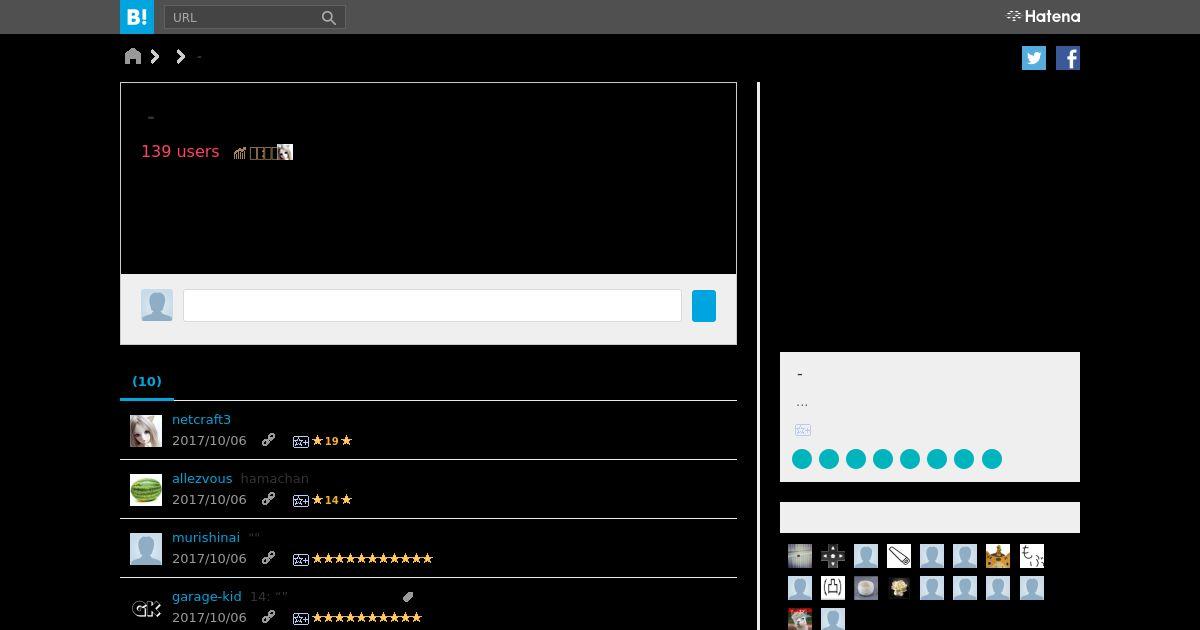Click your avatar beside comment box
The height and width of the screenshot is (630, 1200).
pyautogui.click(x=157, y=305)
